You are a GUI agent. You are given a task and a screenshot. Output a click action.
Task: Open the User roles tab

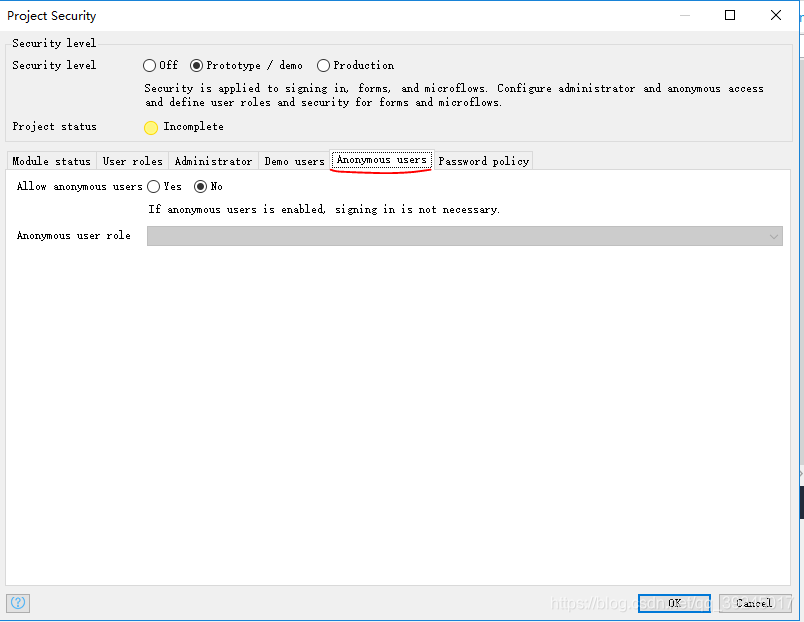133,161
